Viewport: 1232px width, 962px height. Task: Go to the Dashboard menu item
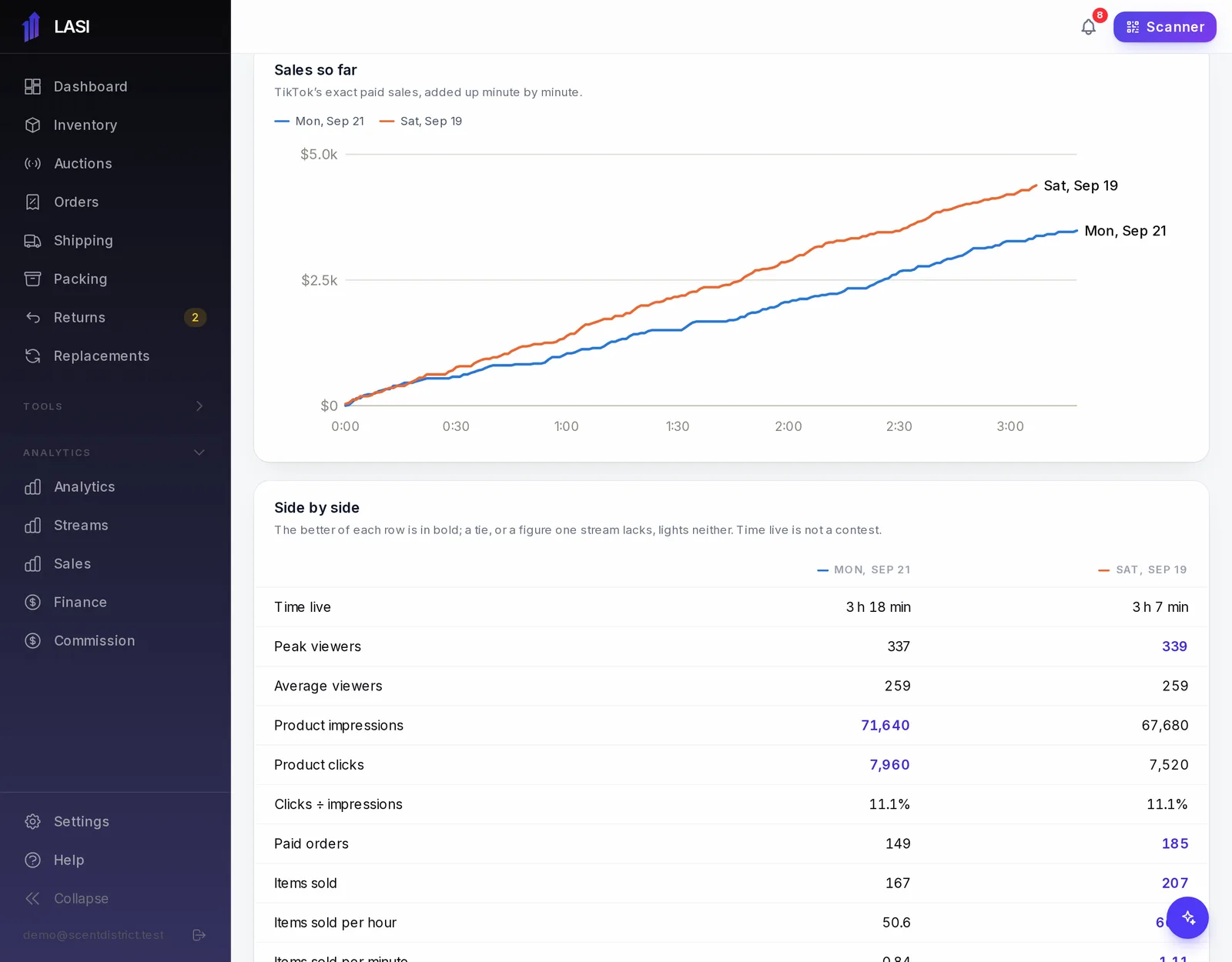[x=115, y=87]
